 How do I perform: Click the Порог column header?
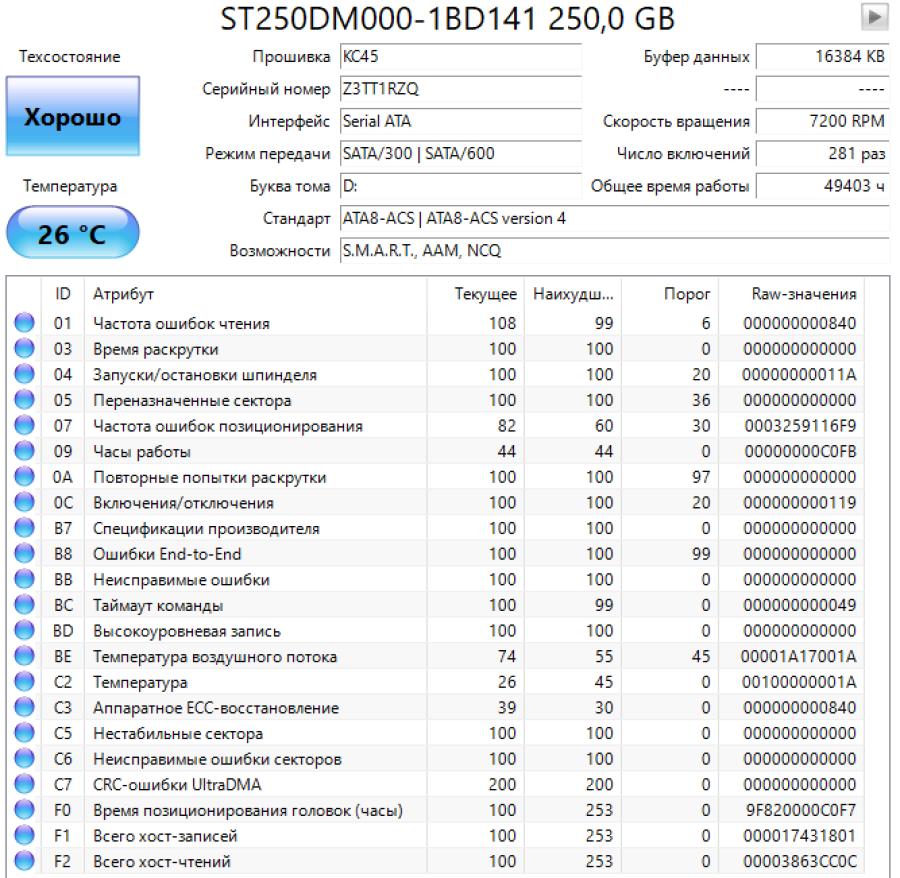coord(687,295)
